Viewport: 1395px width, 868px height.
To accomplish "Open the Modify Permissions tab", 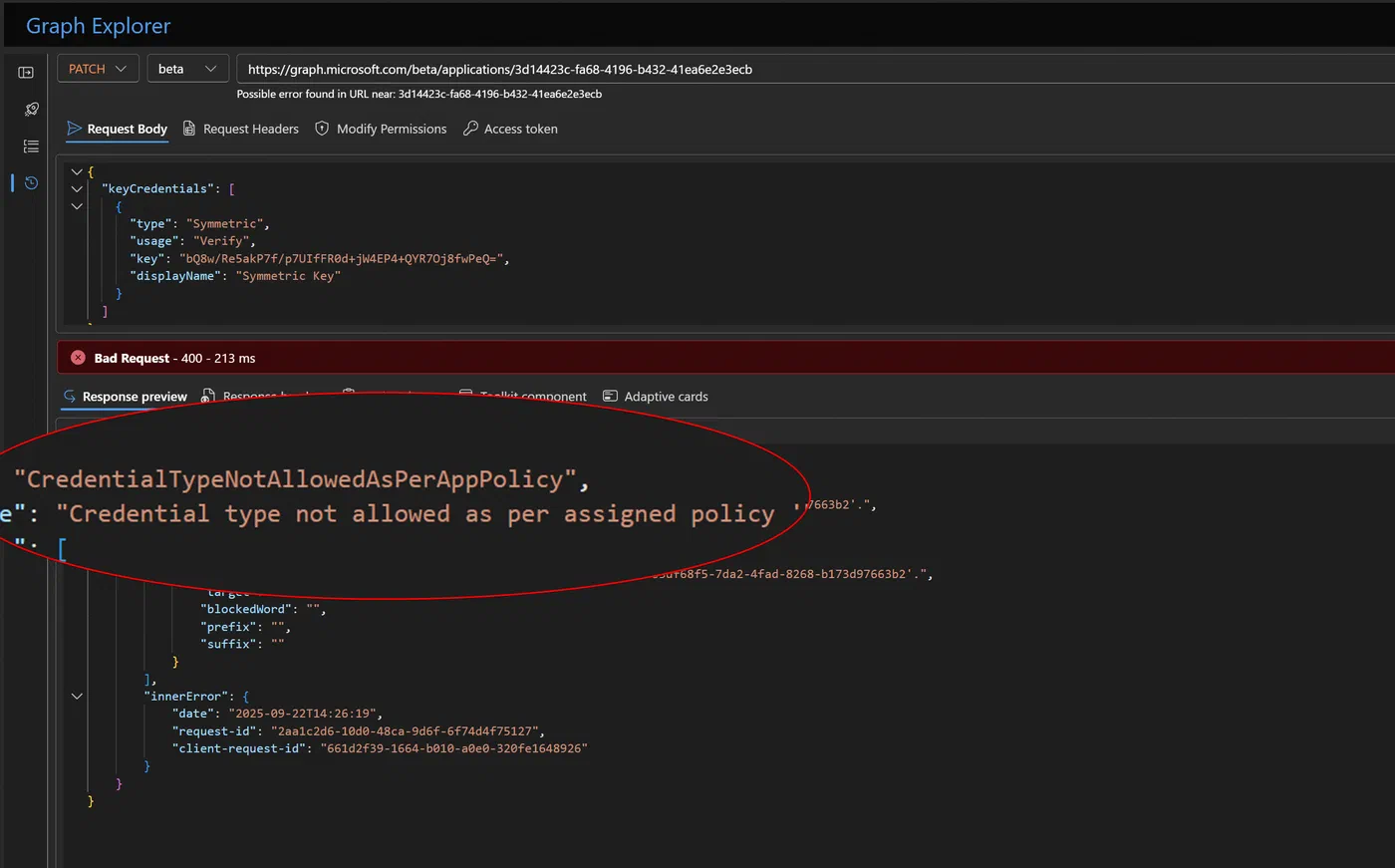I will pos(381,129).
